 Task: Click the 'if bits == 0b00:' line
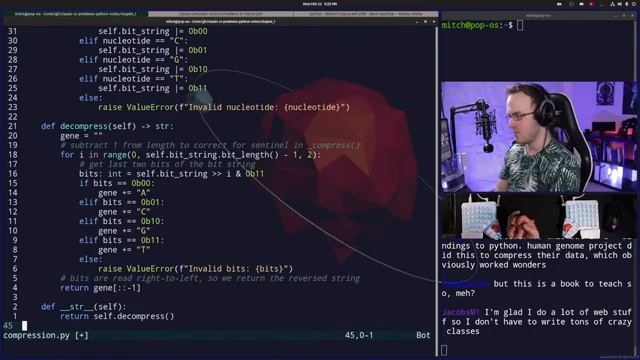pos(117,183)
